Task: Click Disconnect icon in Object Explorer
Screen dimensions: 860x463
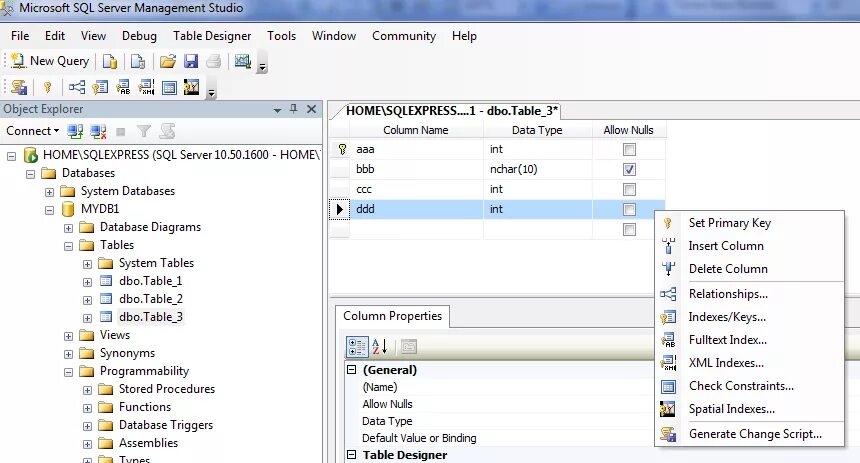Action: 98,131
